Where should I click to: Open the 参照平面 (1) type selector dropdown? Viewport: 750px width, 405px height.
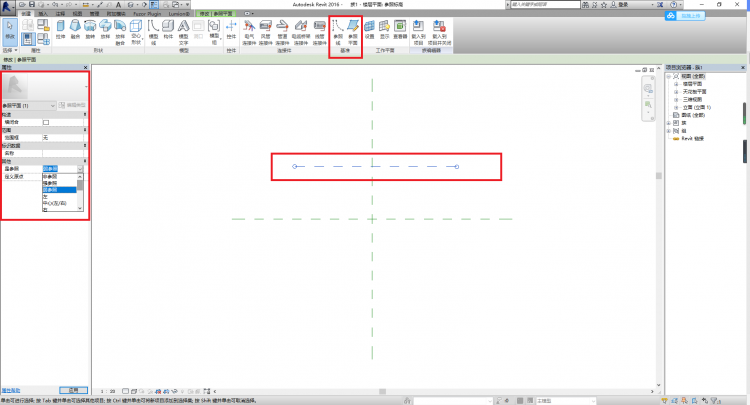pyautogui.click(x=29, y=105)
